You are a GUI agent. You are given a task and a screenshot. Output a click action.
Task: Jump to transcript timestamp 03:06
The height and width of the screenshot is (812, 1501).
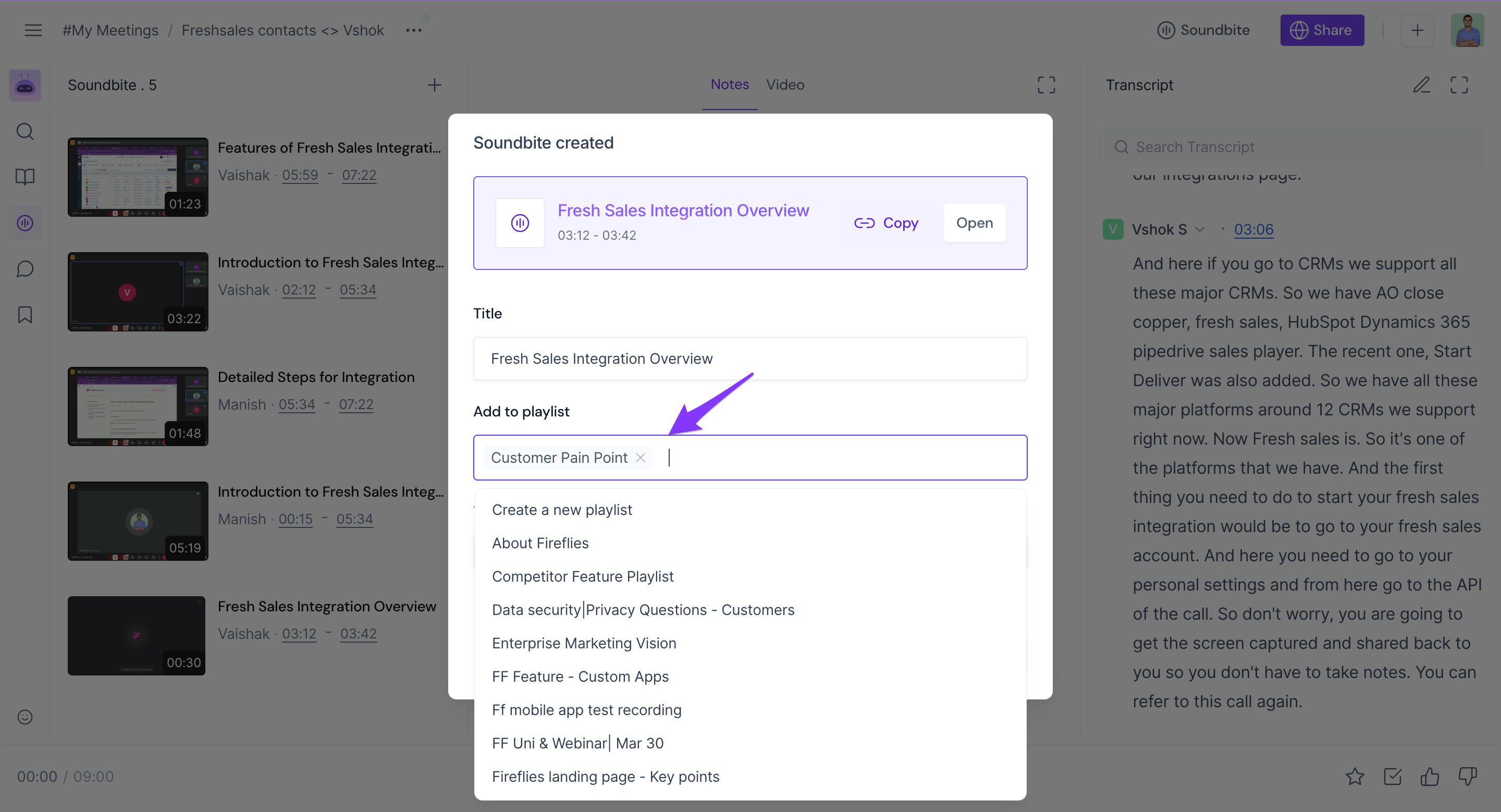[x=1253, y=229]
